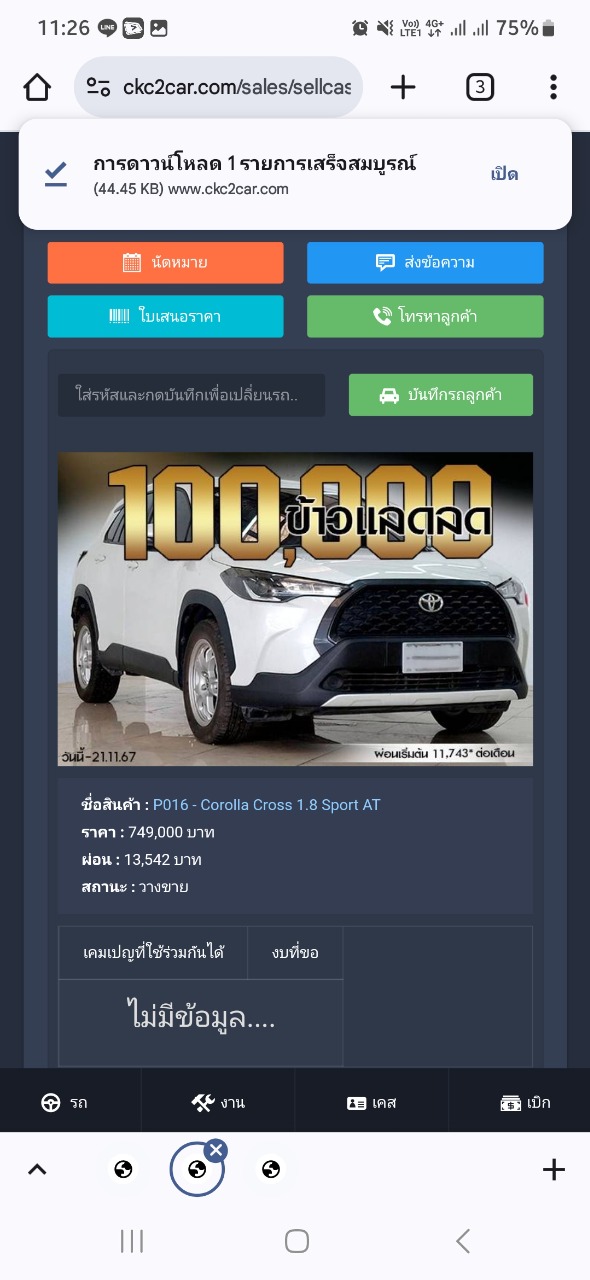Click the นัดหมาย appointment button

[166, 263]
